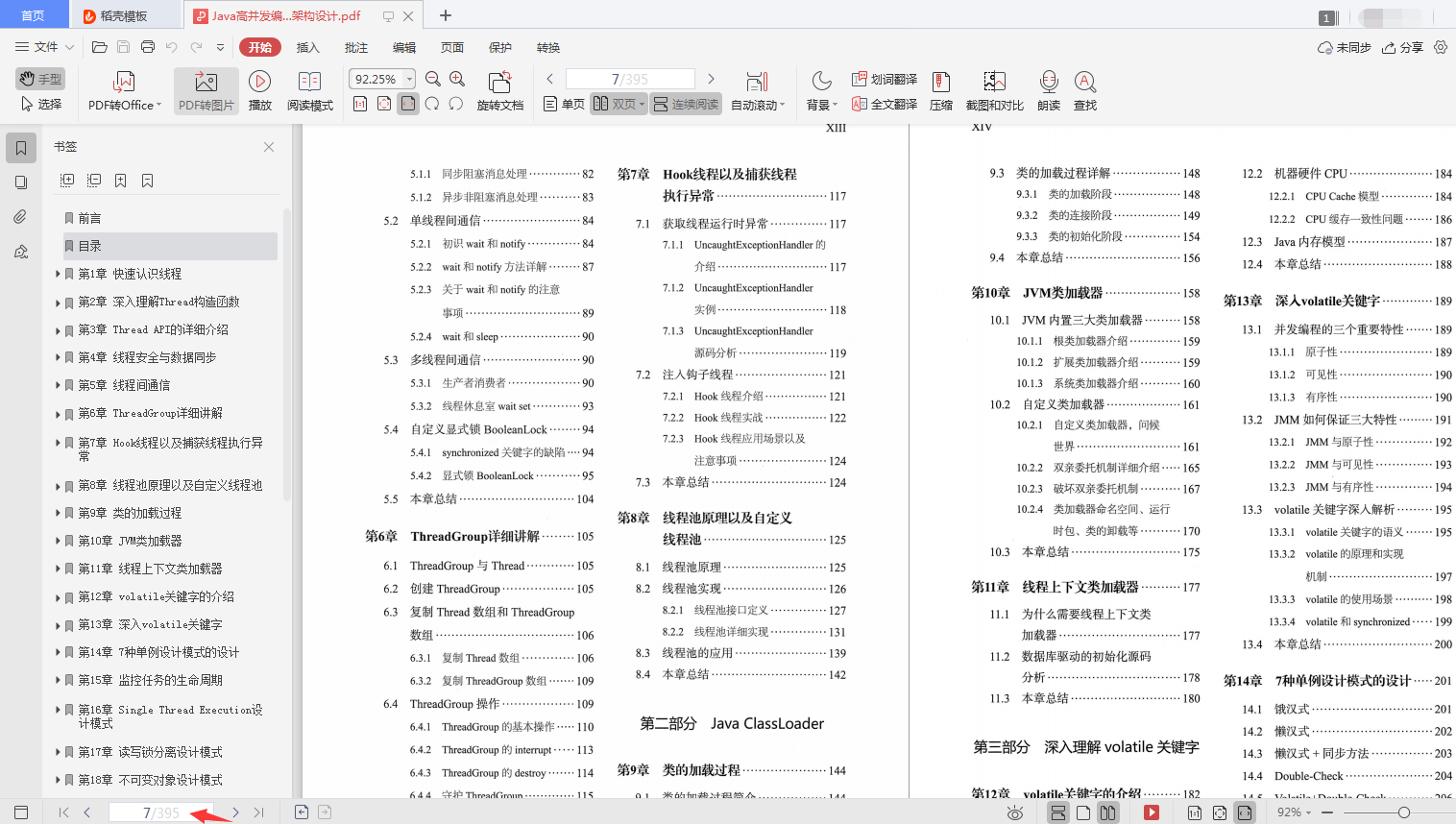Toggle 双页 double page layout
This screenshot has height=824, width=1456.
(x=618, y=104)
